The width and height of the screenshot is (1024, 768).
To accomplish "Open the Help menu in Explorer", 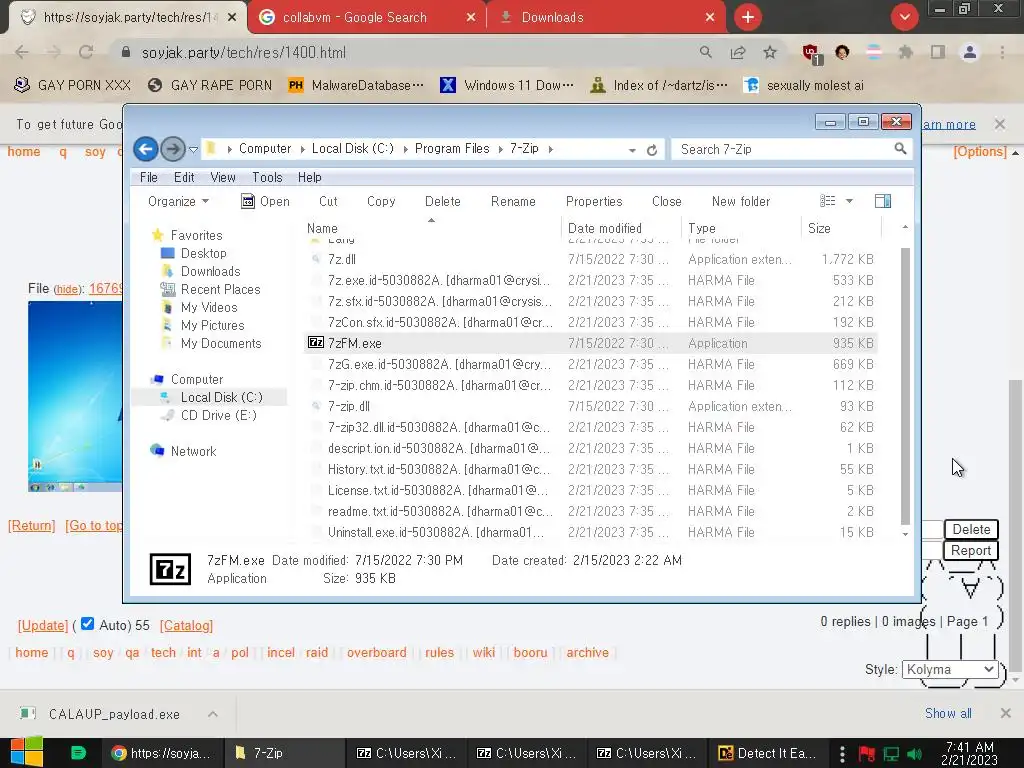I will (x=310, y=177).
